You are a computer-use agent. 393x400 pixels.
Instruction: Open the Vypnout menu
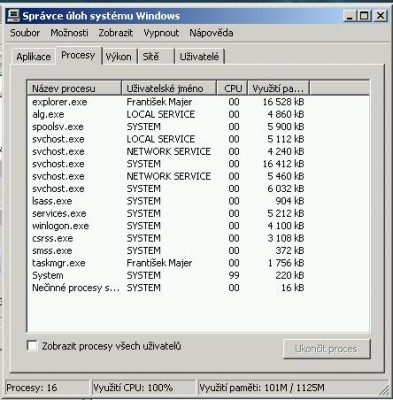pyautogui.click(x=161, y=33)
